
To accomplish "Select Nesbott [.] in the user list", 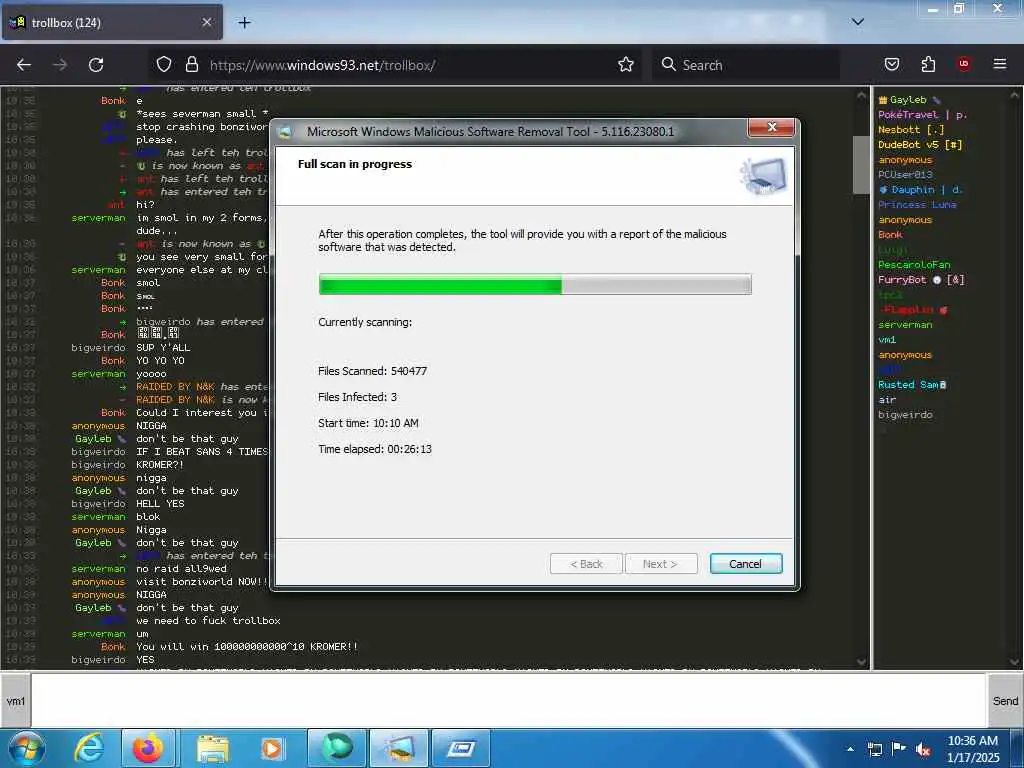I will coord(911,129).
